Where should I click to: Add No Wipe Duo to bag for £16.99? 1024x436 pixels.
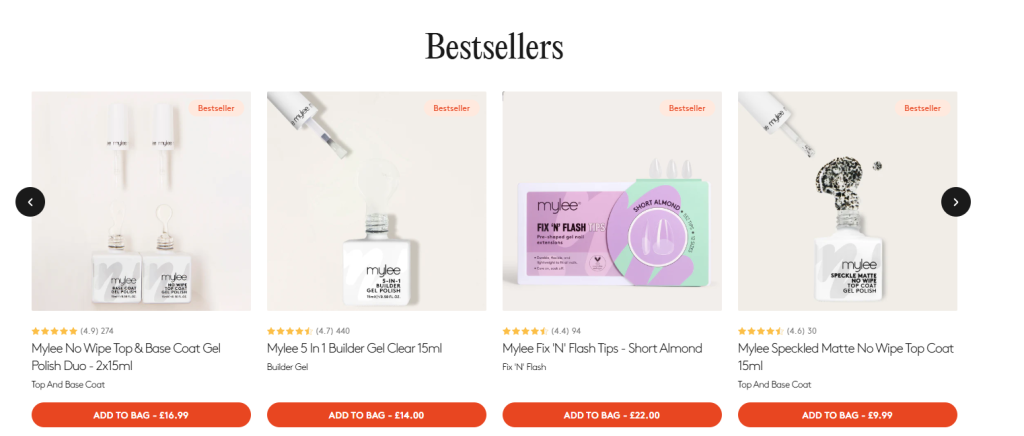[141, 415]
